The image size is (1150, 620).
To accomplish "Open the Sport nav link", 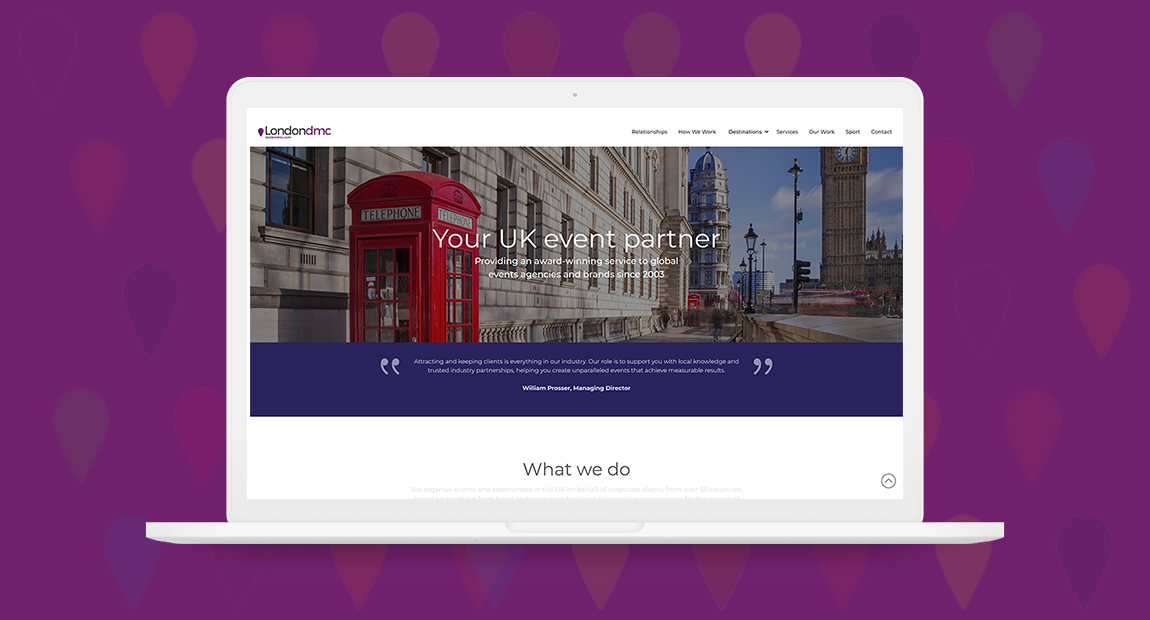I will (x=852, y=132).
